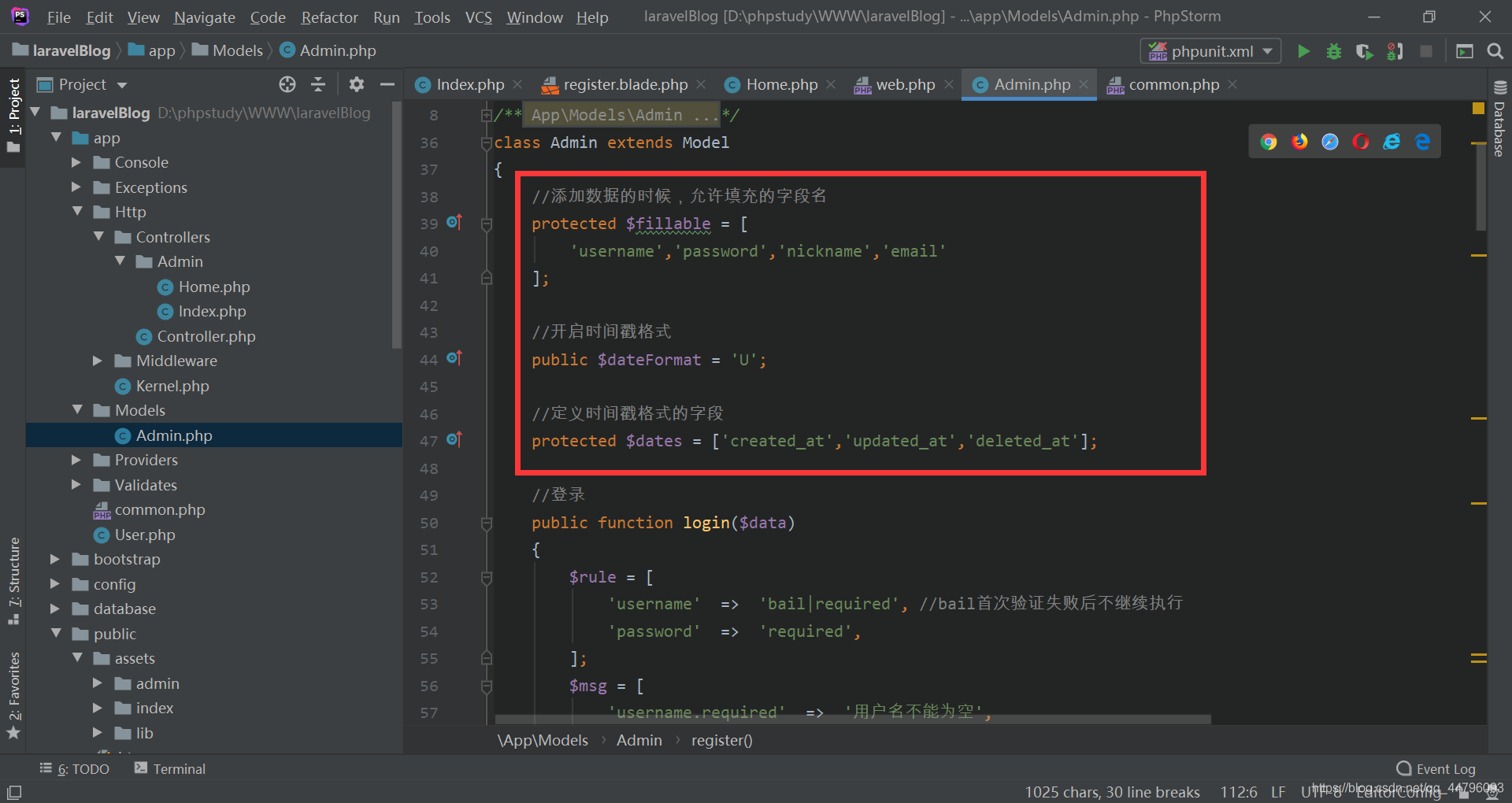1512x803 pixels.
Task: Toggle the 1: Project side panel
Action: coord(13,115)
